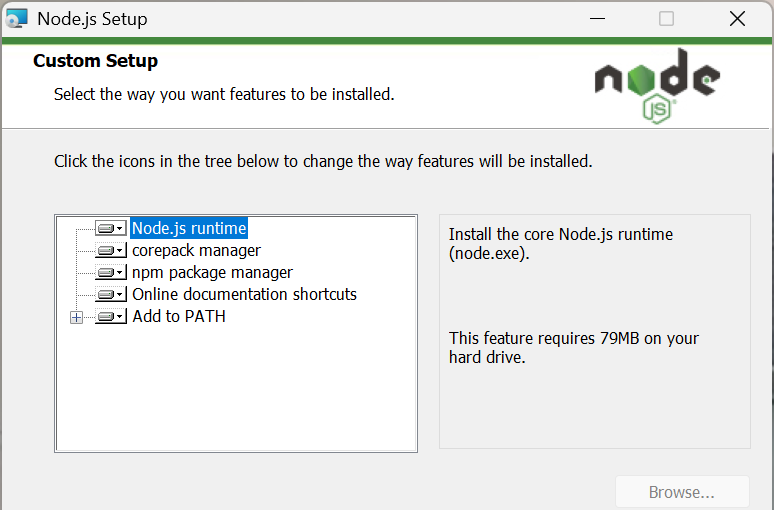Select the Node.js runtime feature

coord(189,228)
